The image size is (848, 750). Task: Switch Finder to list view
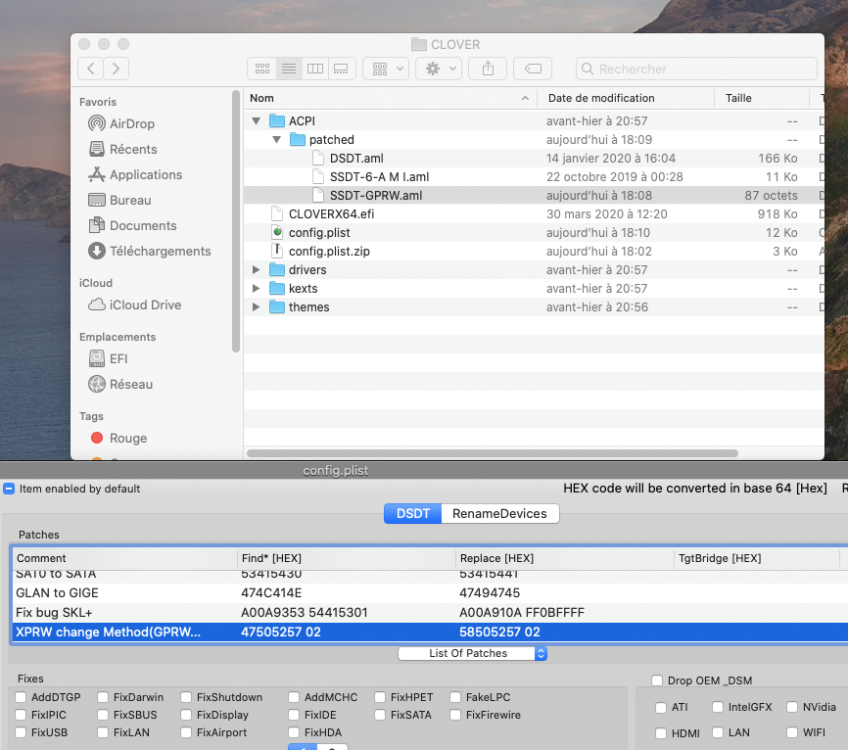click(289, 69)
